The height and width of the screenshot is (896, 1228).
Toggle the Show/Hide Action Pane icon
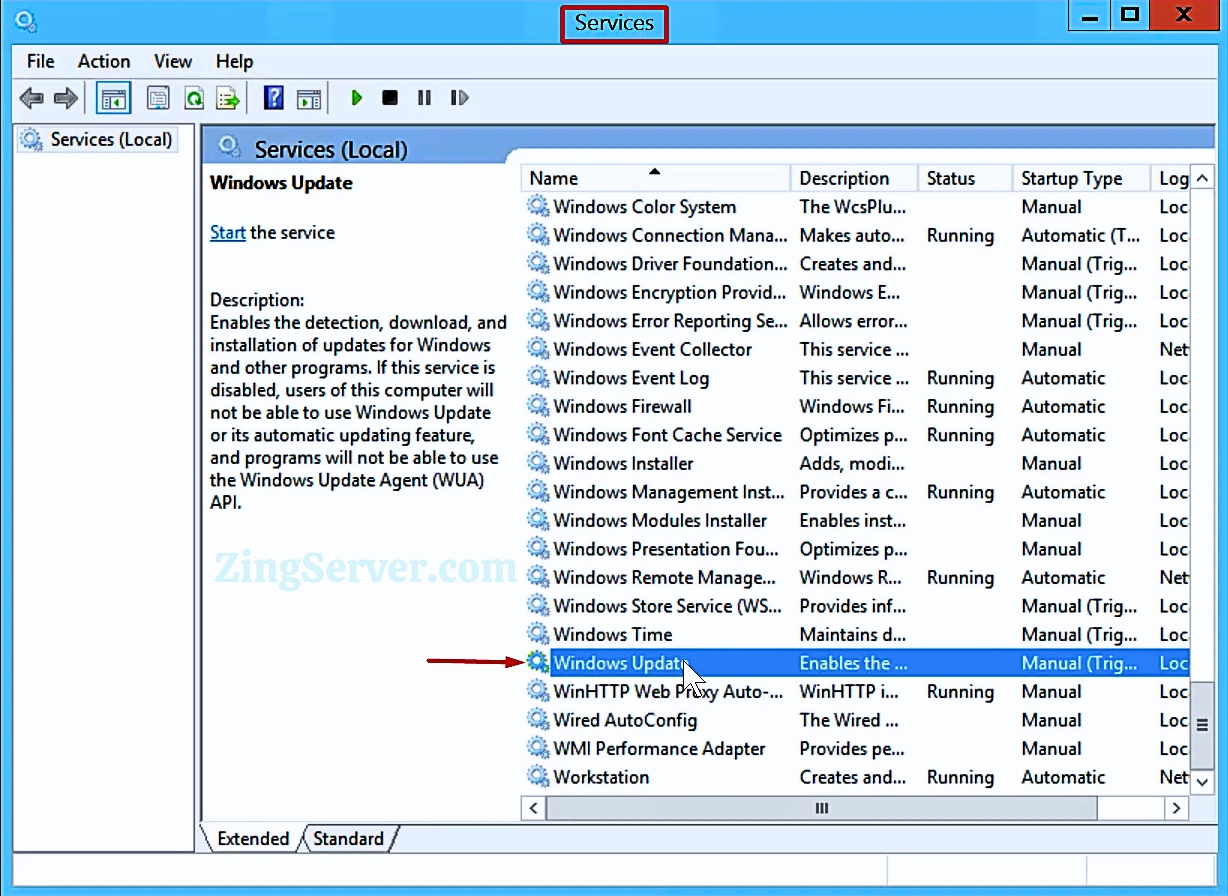coord(309,98)
